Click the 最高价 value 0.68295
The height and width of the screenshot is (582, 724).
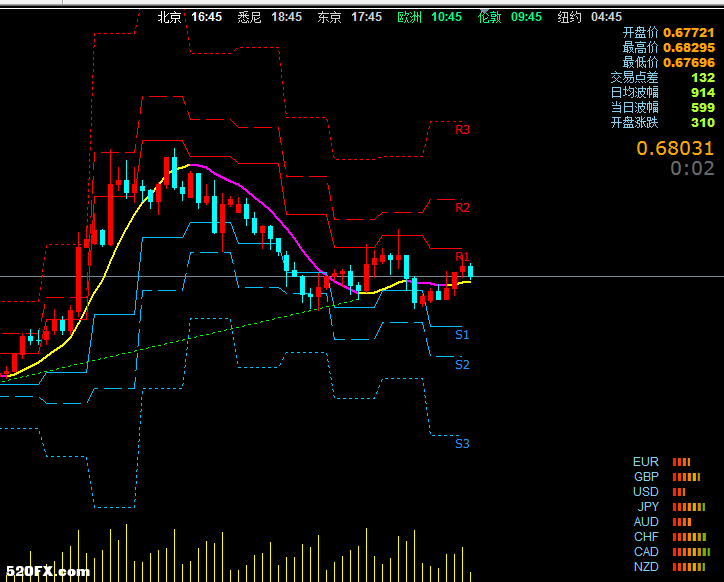[x=689, y=48]
